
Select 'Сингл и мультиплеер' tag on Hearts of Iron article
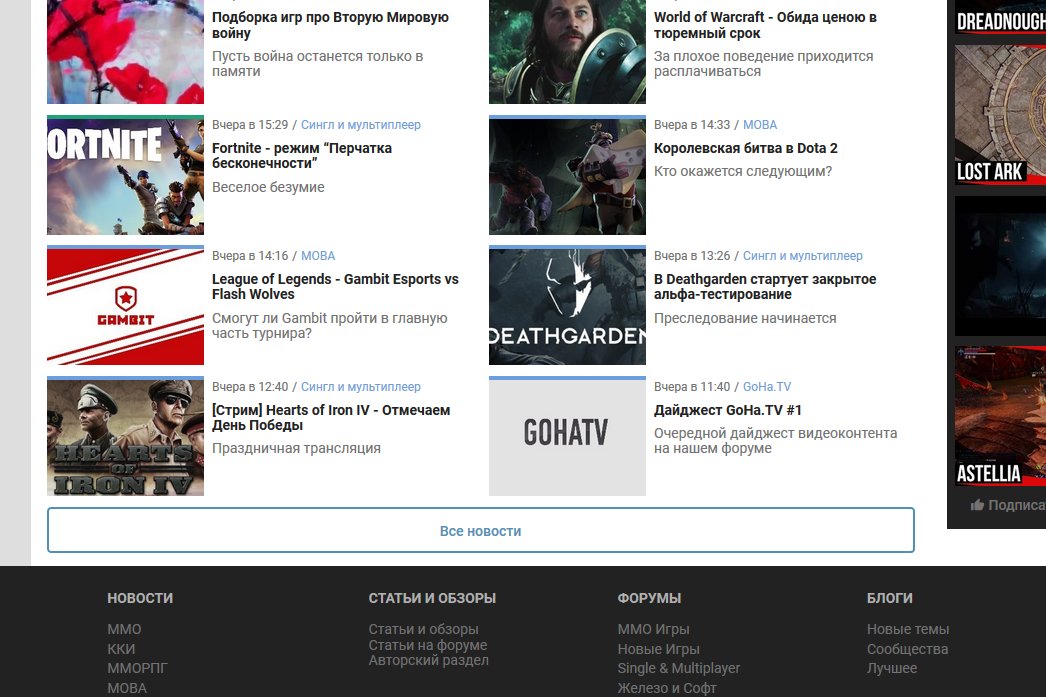(361, 386)
